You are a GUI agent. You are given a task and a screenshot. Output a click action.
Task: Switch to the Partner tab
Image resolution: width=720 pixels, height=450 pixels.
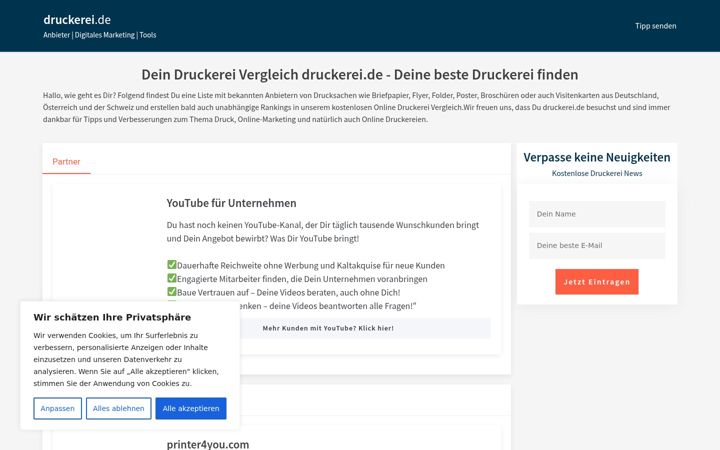pyautogui.click(x=66, y=162)
